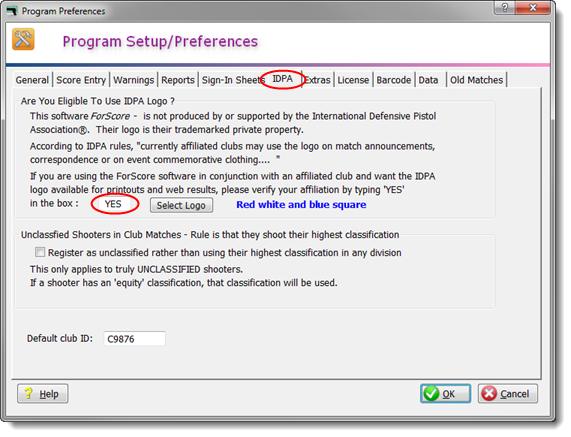Click Cancel button with red X

click(508, 394)
